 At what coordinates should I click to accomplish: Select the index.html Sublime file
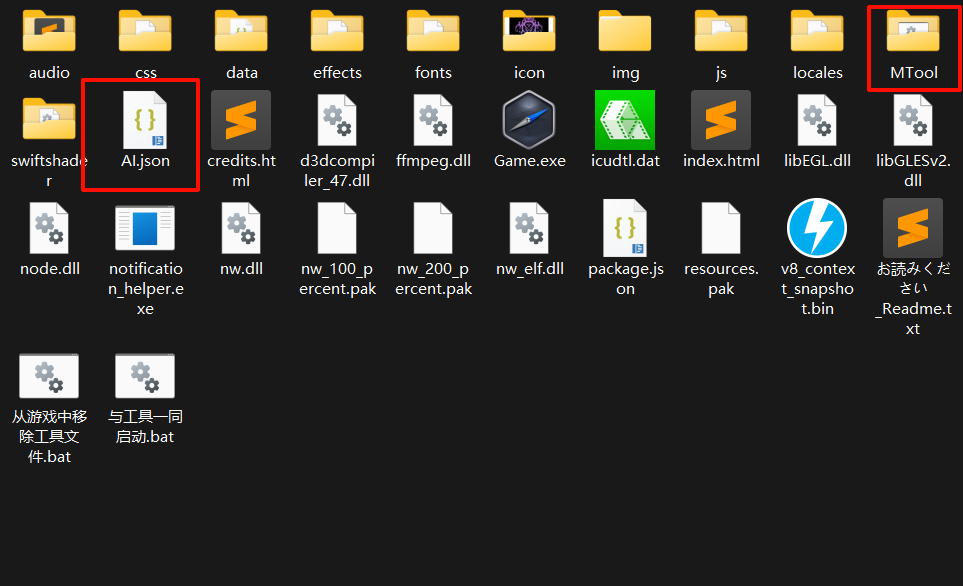point(720,120)
